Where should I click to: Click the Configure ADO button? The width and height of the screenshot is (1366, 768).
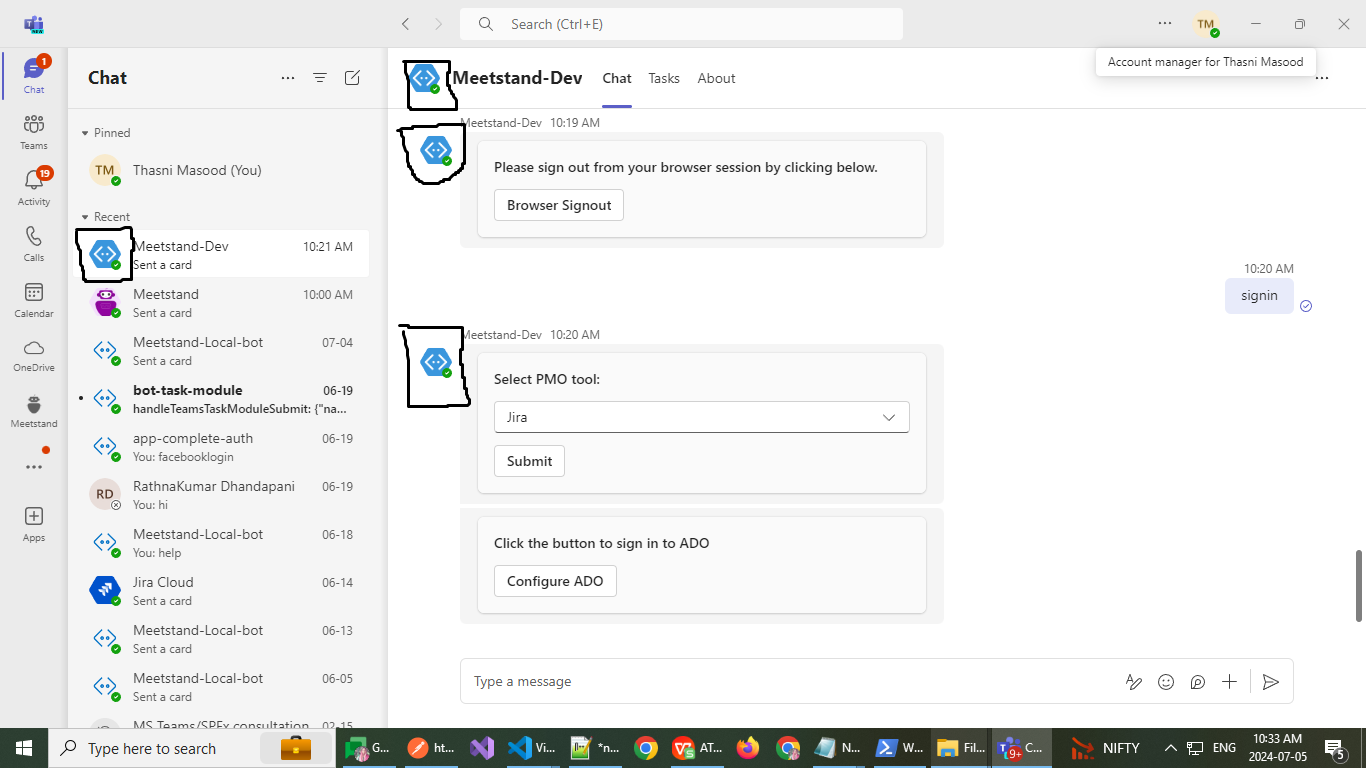[x=555, y=581]
